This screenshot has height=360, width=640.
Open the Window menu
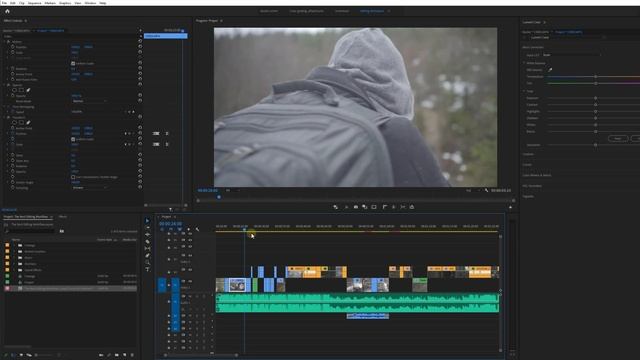click(90, 3)
